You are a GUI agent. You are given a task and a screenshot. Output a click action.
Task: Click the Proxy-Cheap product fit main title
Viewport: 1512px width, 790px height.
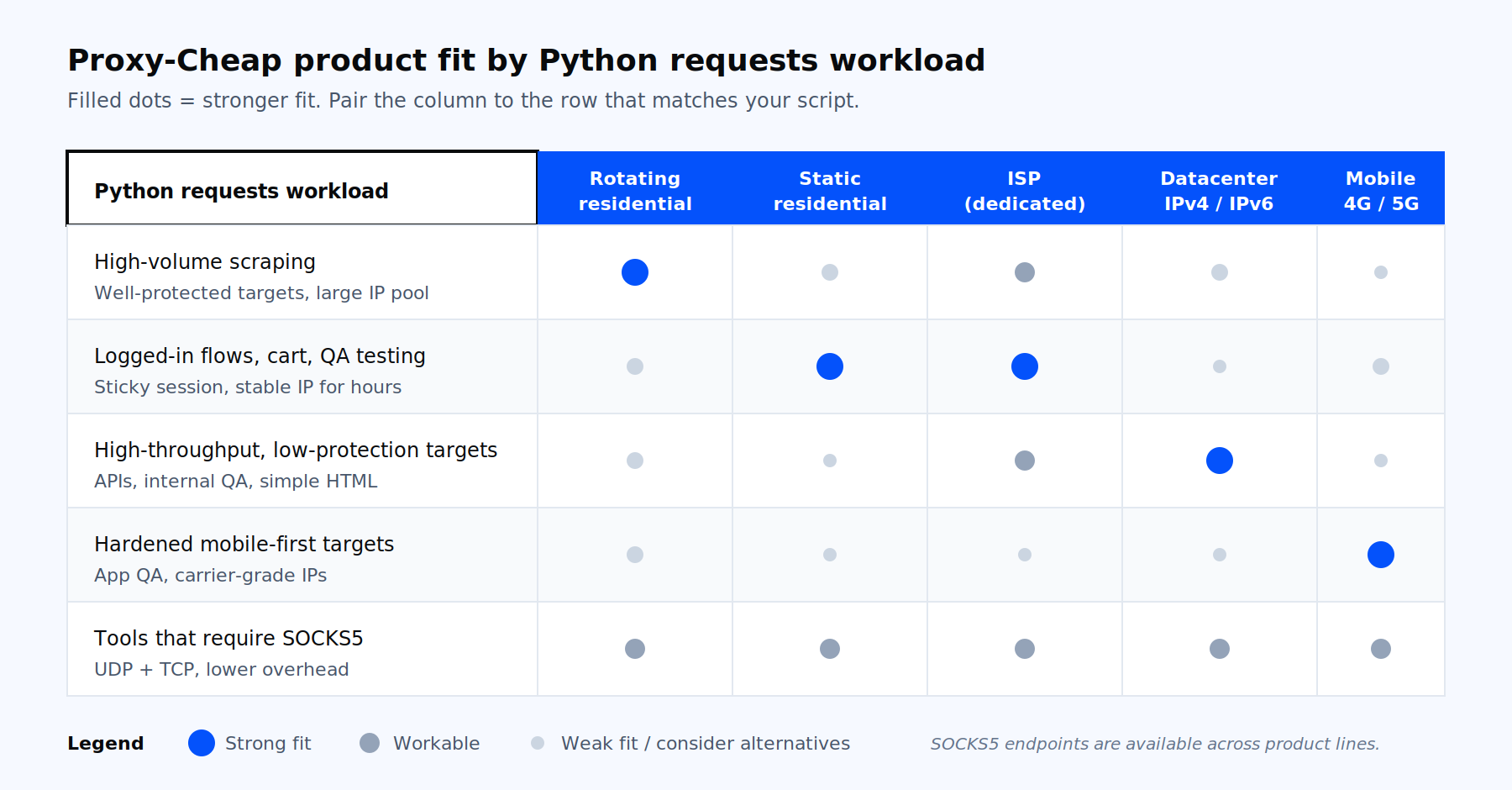click(526, 61)
